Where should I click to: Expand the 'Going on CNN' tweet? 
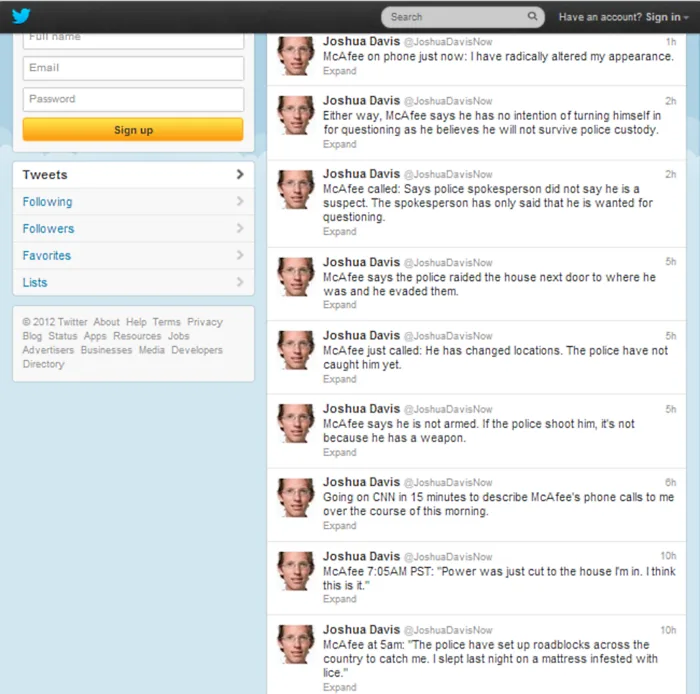(339, 526)
